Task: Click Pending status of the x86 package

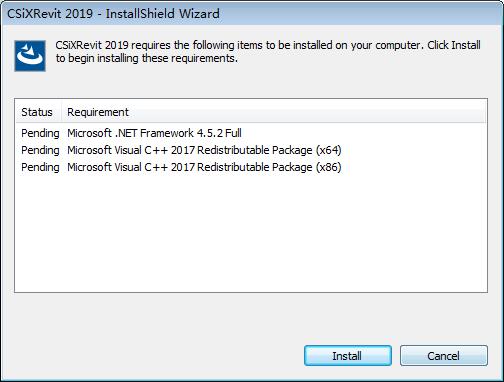Action: pyautogui.click(x=40, y=167)
